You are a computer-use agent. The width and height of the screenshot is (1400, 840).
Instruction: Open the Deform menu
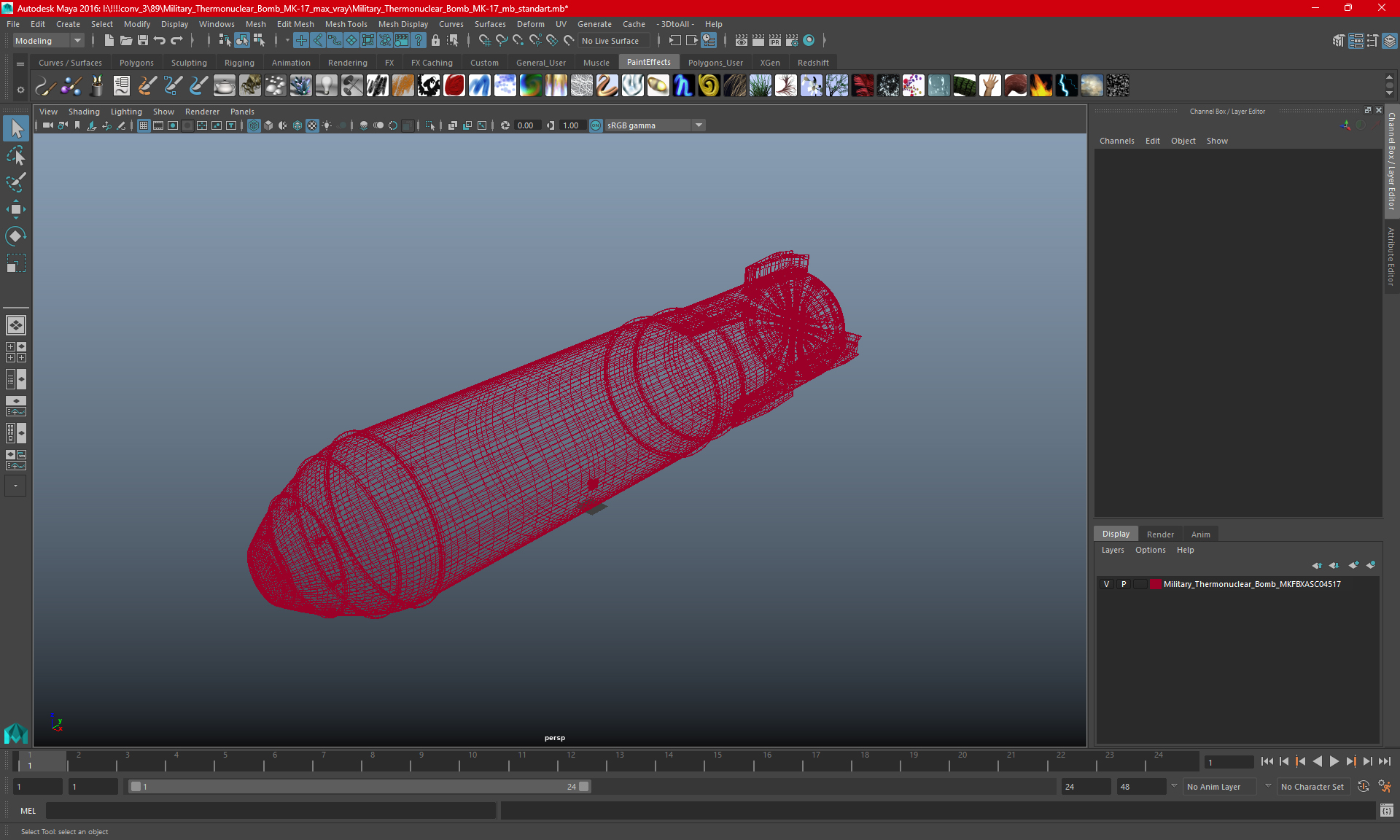[530, 24]
